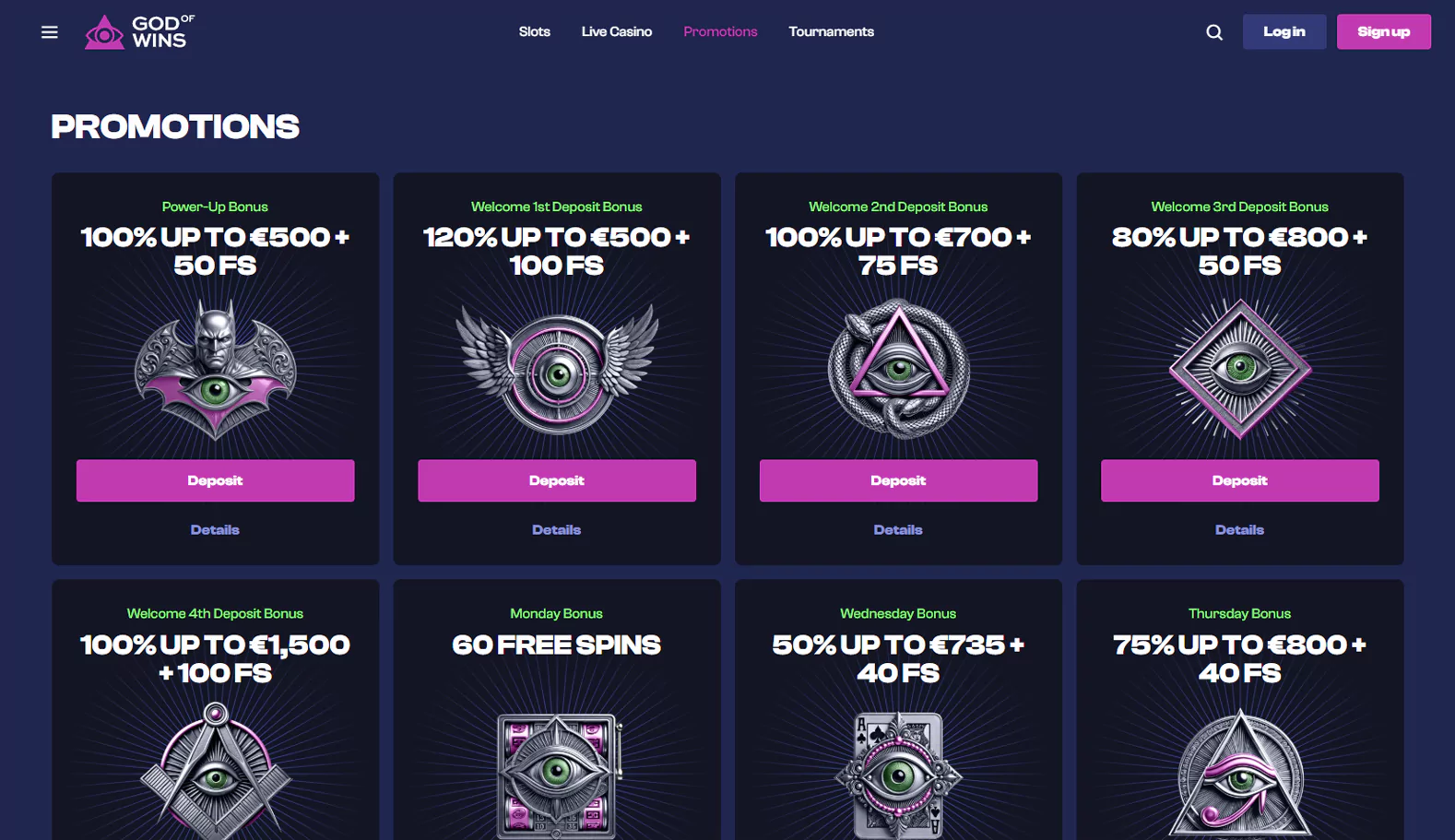
Task: Click the God of Wins logo
Action: tap(140, 31)
